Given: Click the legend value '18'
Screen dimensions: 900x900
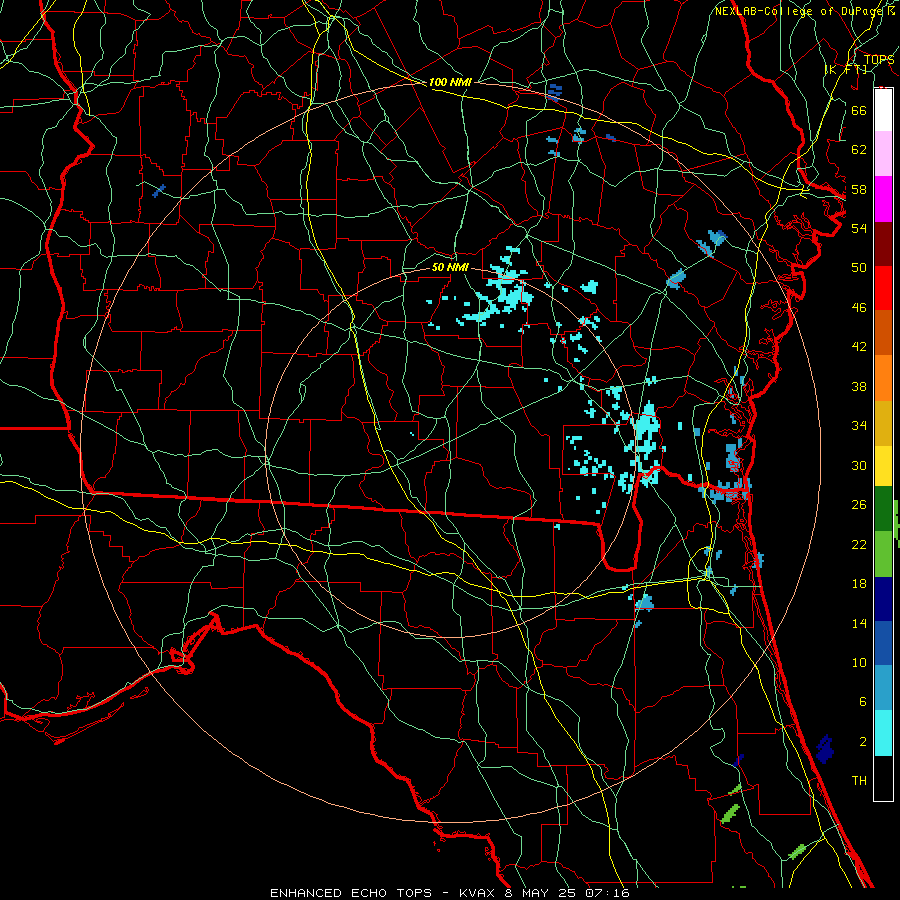Looking at the screenshot, I should (859, 584).
